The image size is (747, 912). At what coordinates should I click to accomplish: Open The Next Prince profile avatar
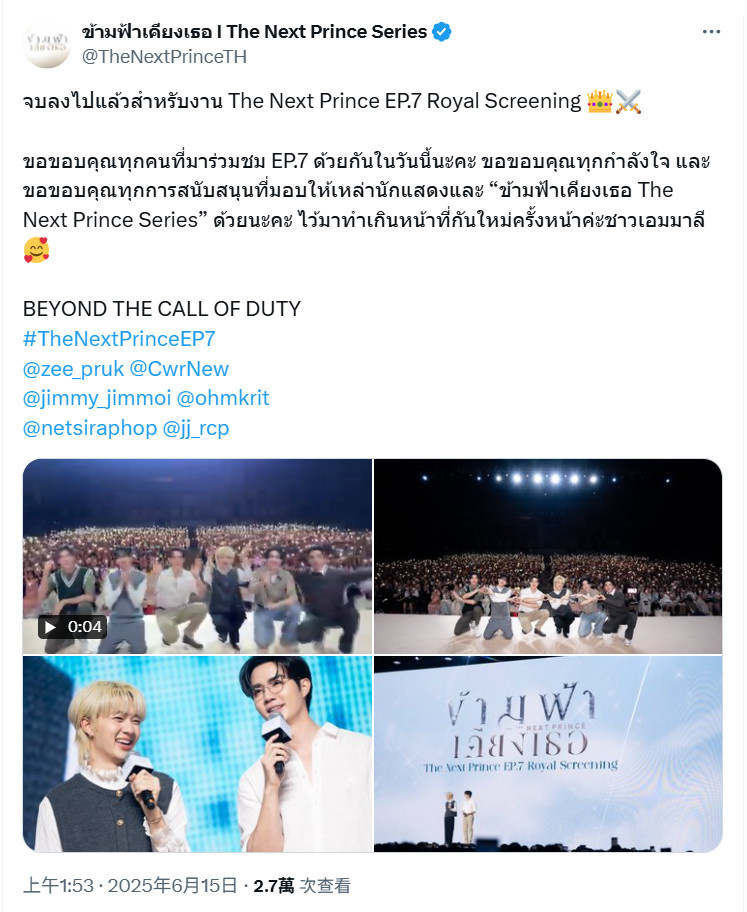[x=47, y=45]
